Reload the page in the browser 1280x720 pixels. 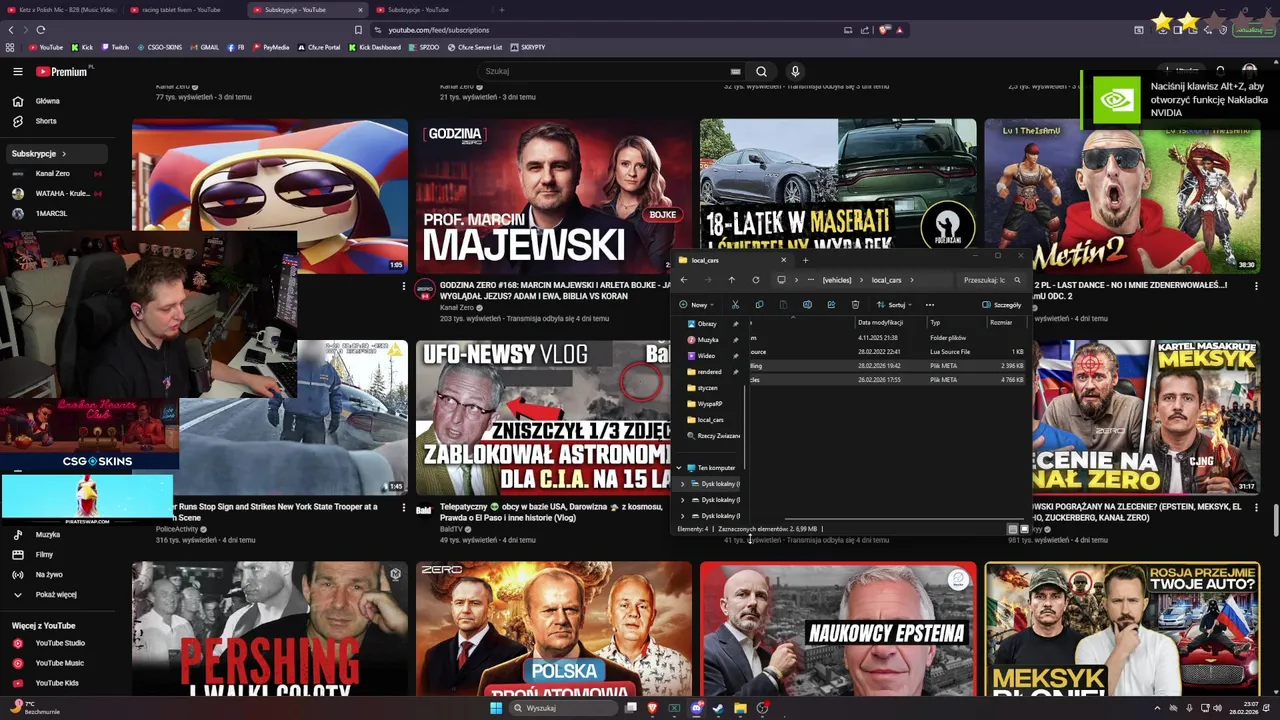pos(40,30)
